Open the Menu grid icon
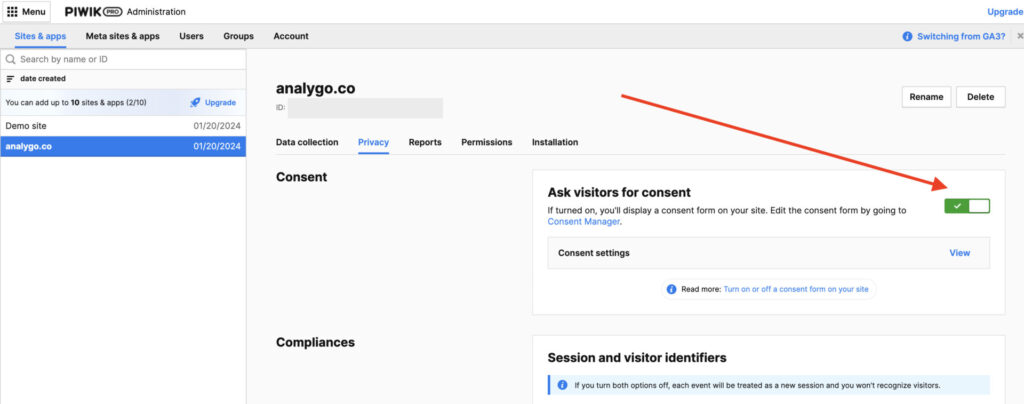 (12, 12)
